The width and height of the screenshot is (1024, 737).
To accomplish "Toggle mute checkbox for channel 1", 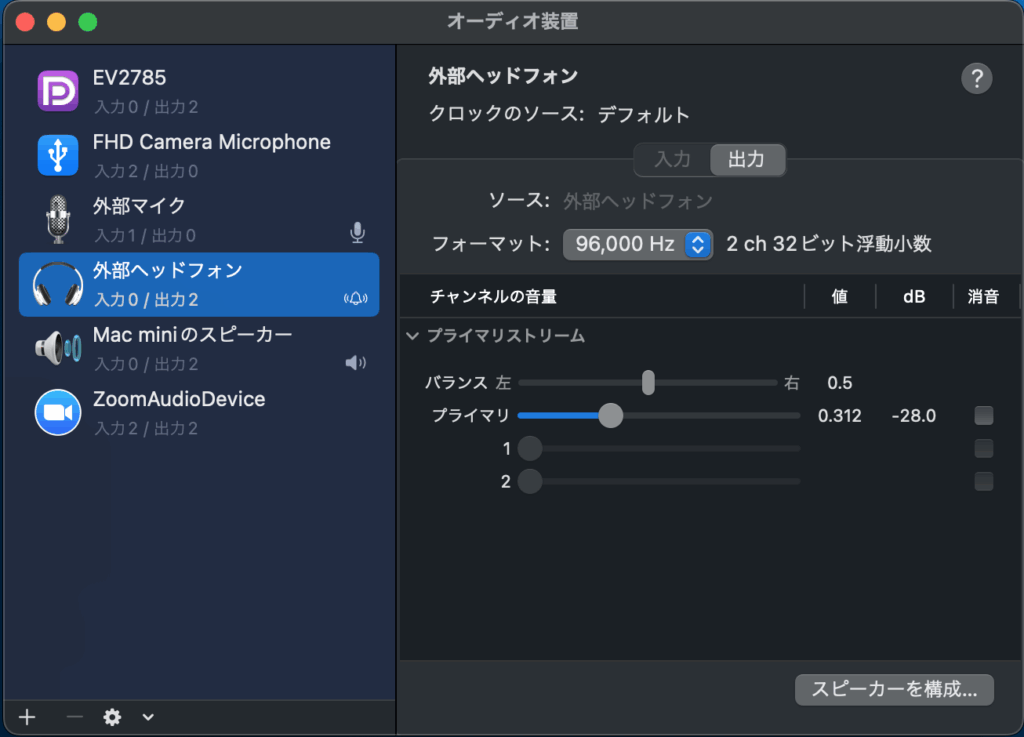I will click(984, 449).
